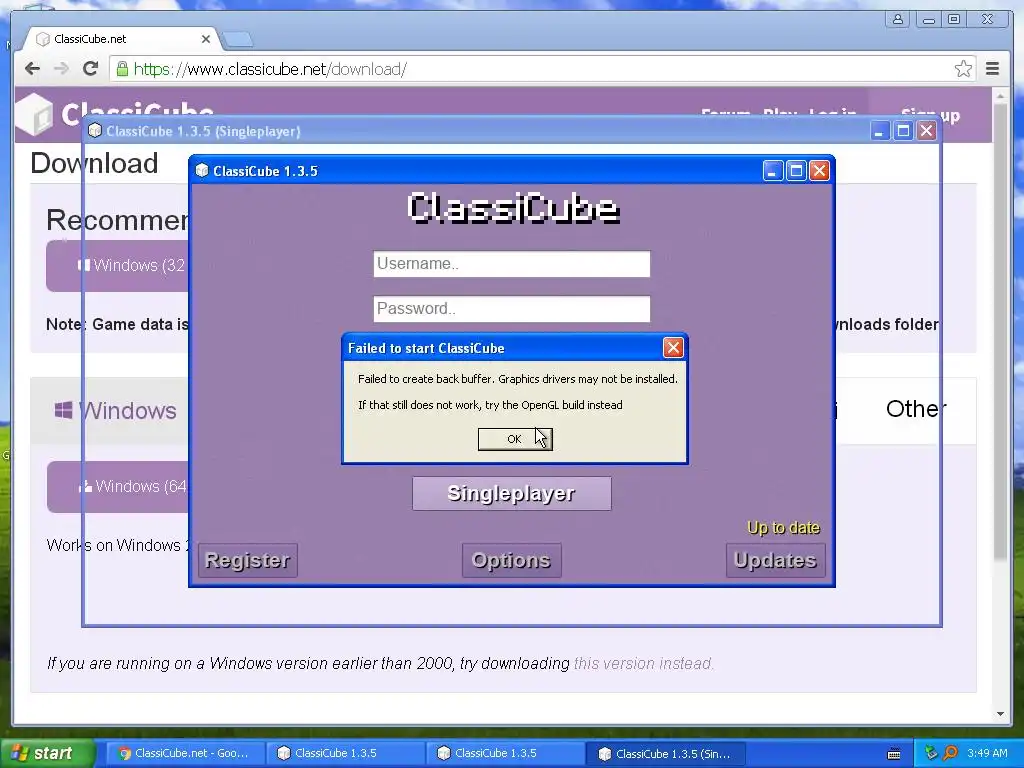Viewport: 1024px width, 768px height.
Task: Minimize the ClassiCube Singleplayer game window
Action: tap(880, 131)
